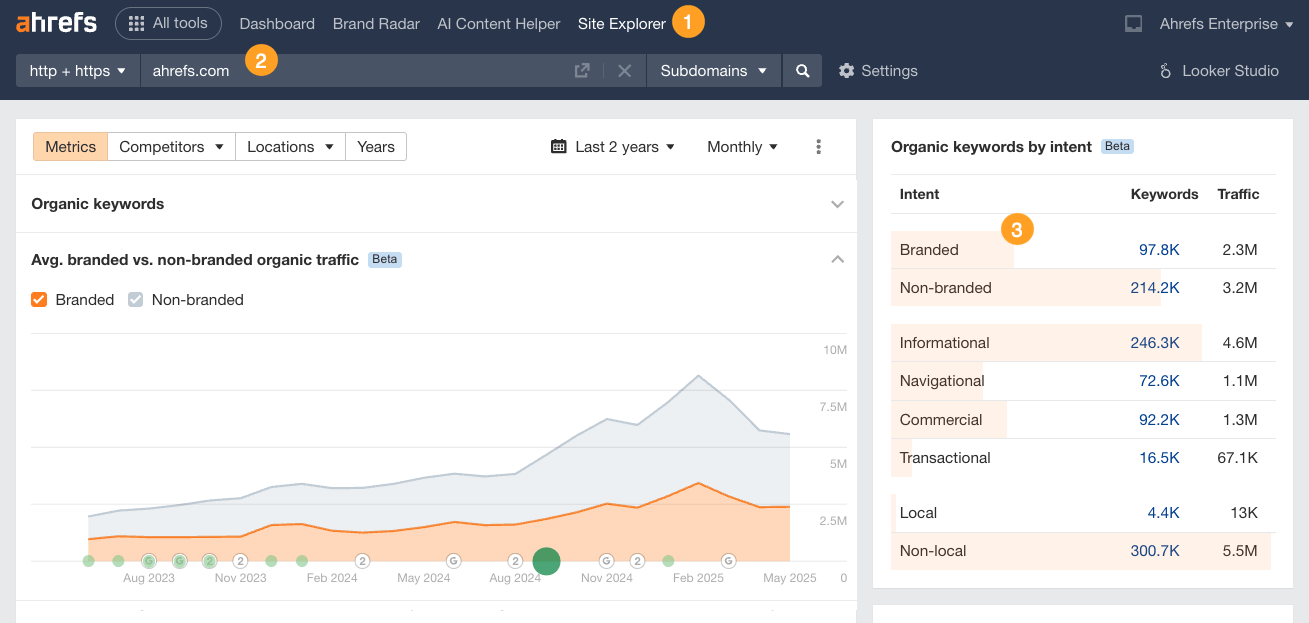Open the calendar date range picker
The height and width of the screenshot is (623, 1309).
coord(557,146)
